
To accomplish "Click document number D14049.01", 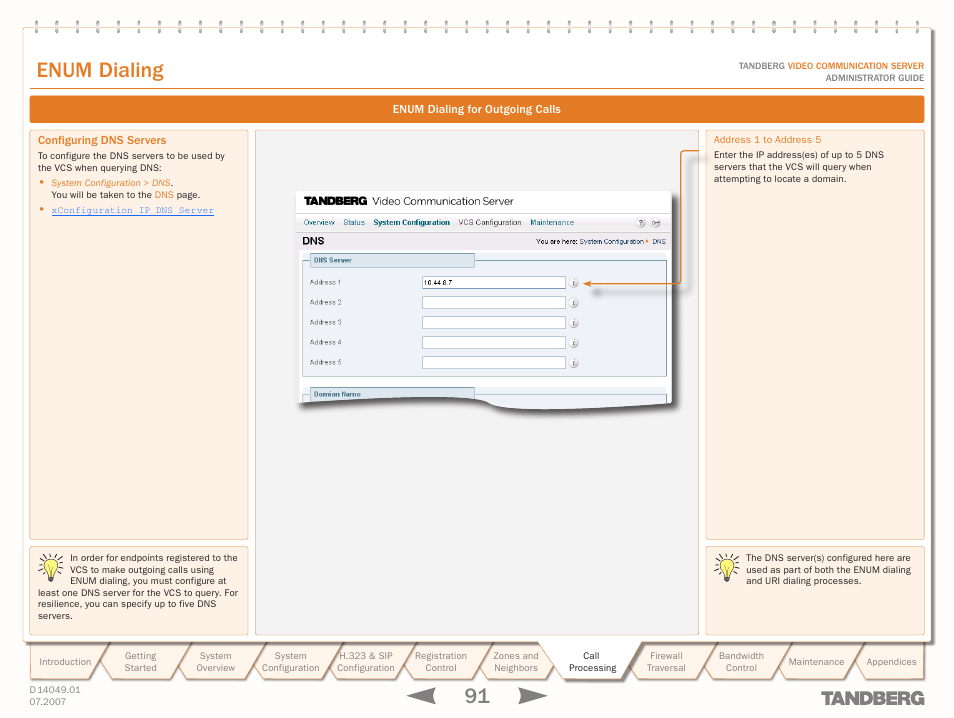I will pos(55,690).
